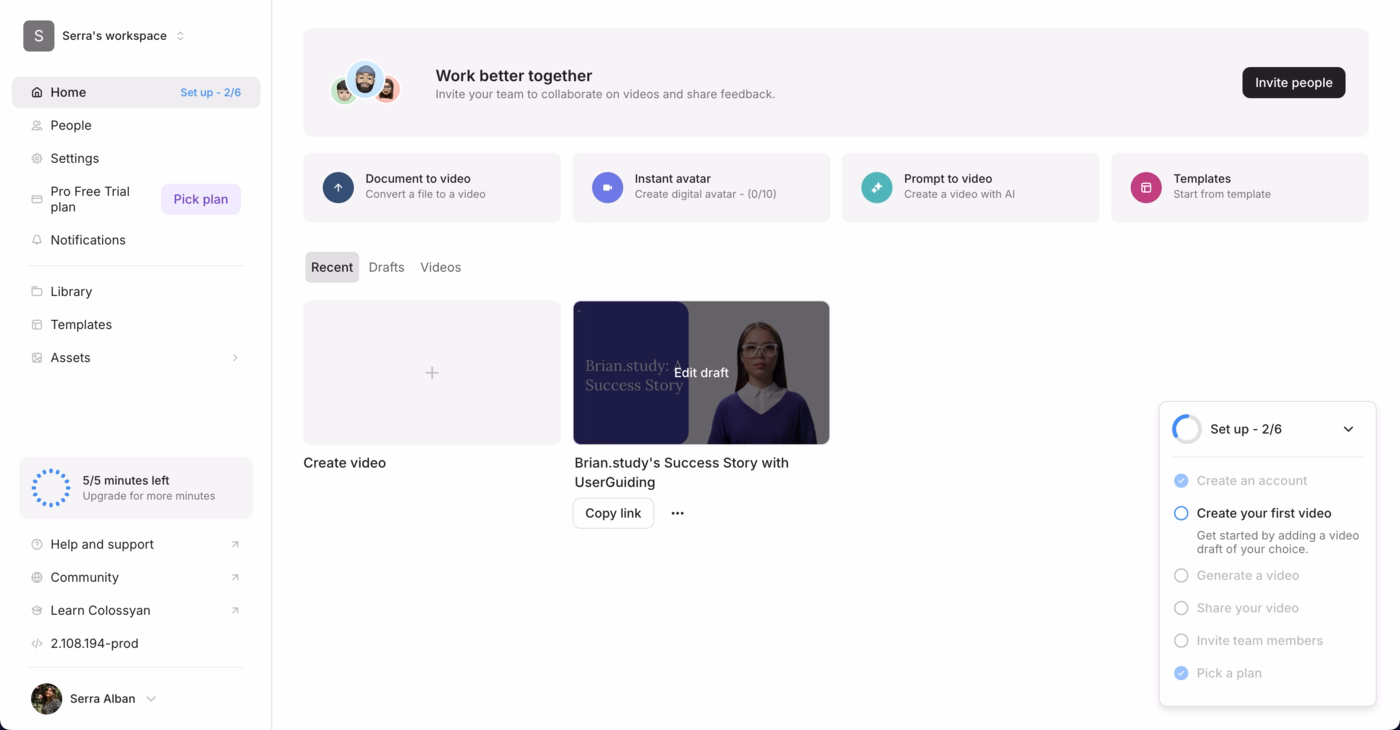
Task: Click the Learn Colossyan sidebar item
Action: click(100, 610)
